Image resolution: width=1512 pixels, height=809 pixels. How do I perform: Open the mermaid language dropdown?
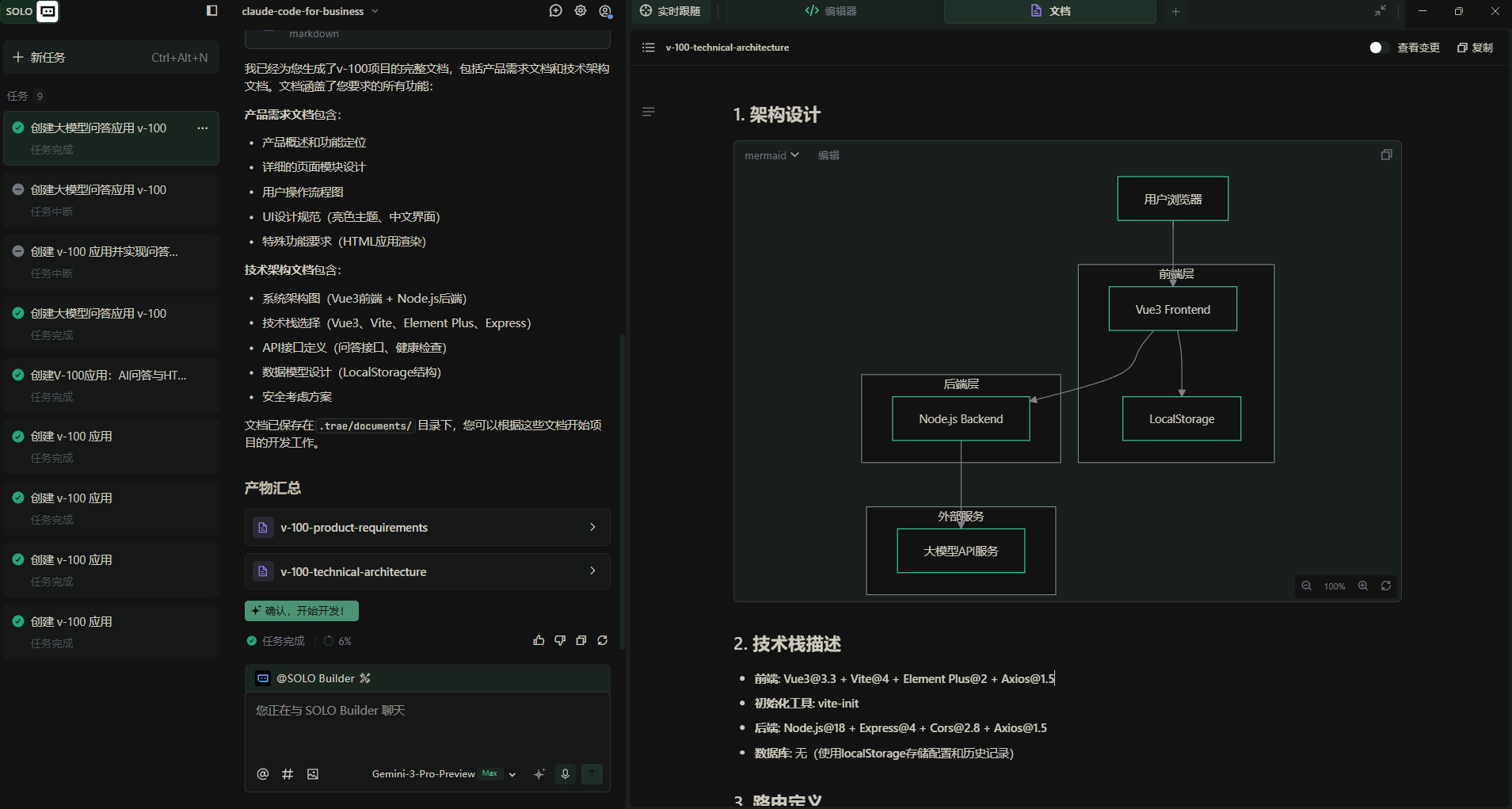(x=771, y=155)
